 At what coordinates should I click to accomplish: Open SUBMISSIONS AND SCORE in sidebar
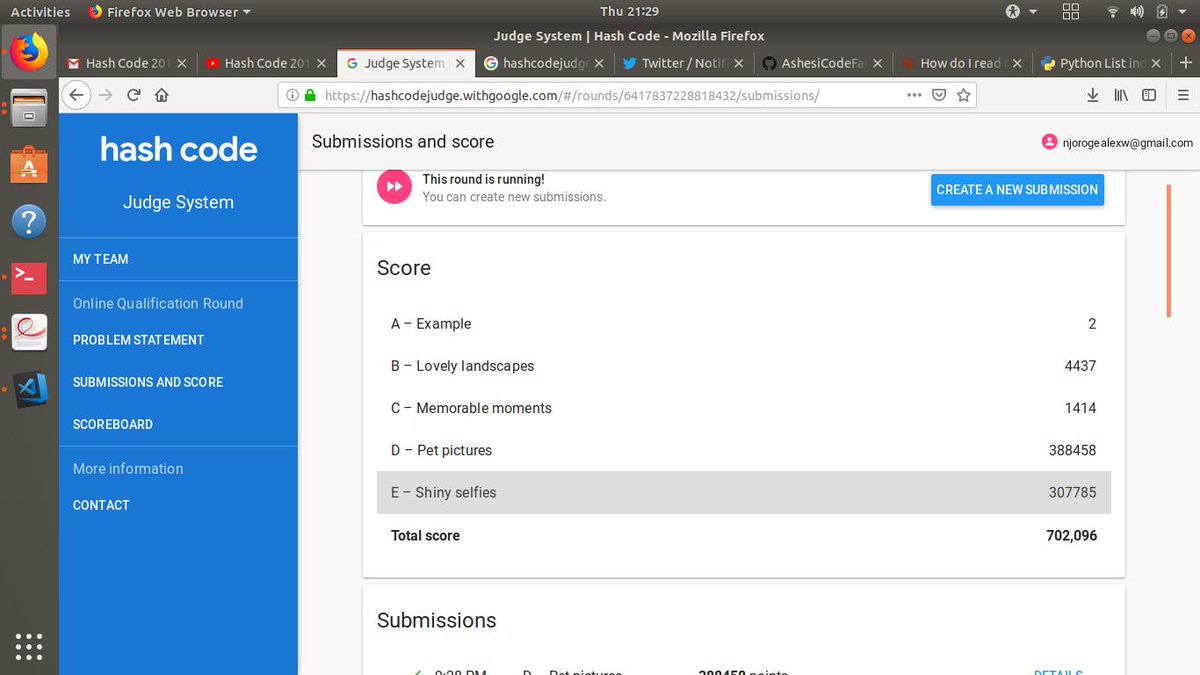pyautogui.click(x=148, y=382)
